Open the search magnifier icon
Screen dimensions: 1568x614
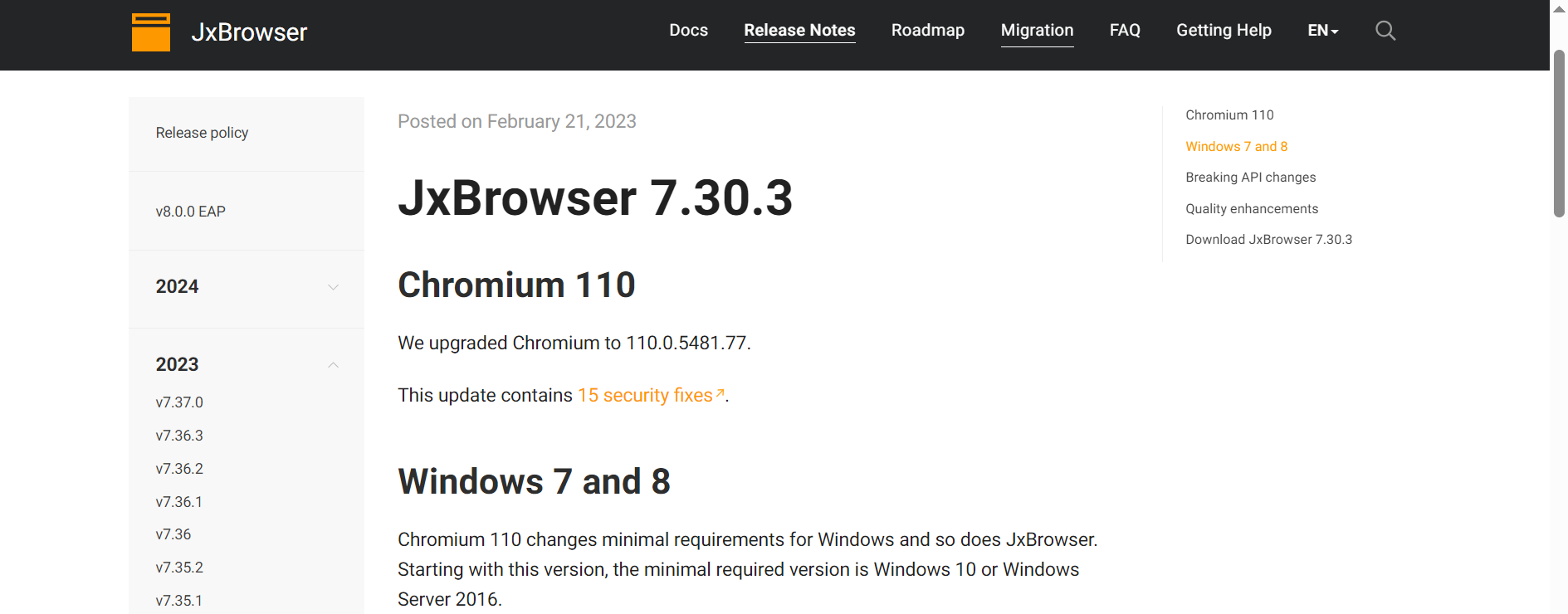coord(1385,31)
